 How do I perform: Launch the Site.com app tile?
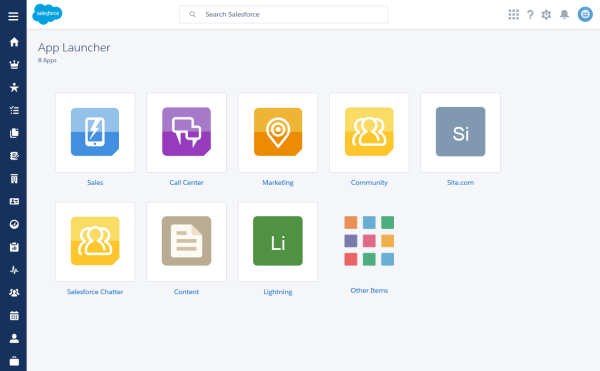(x=460, y=132)
